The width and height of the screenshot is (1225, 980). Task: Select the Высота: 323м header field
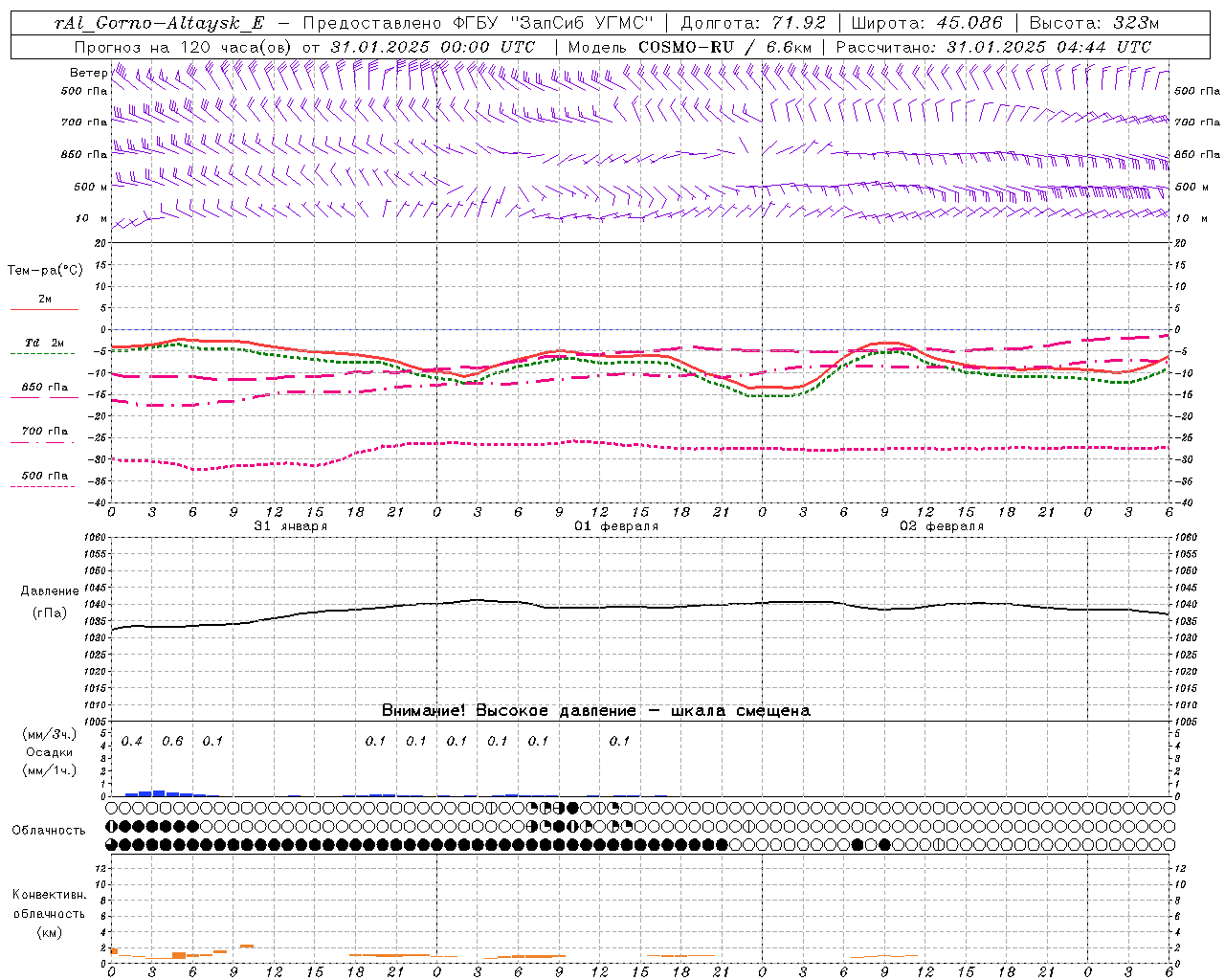pos(1094,23)
